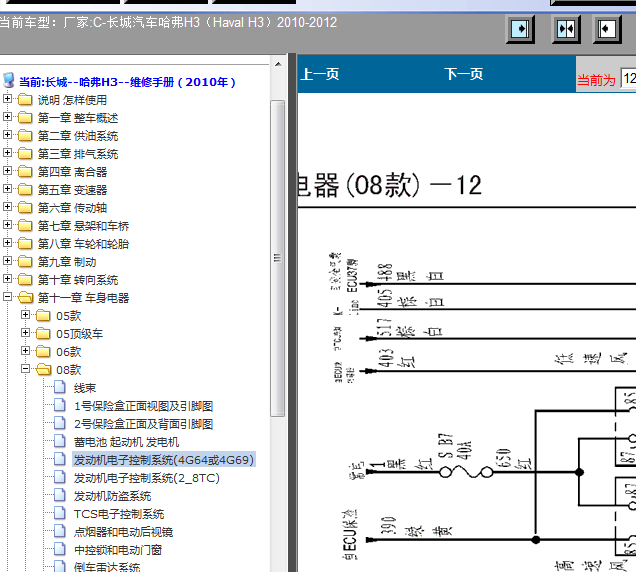Click folder icon of 05顶级车
The width and height of the screenshot is (636, 572).
43,333
